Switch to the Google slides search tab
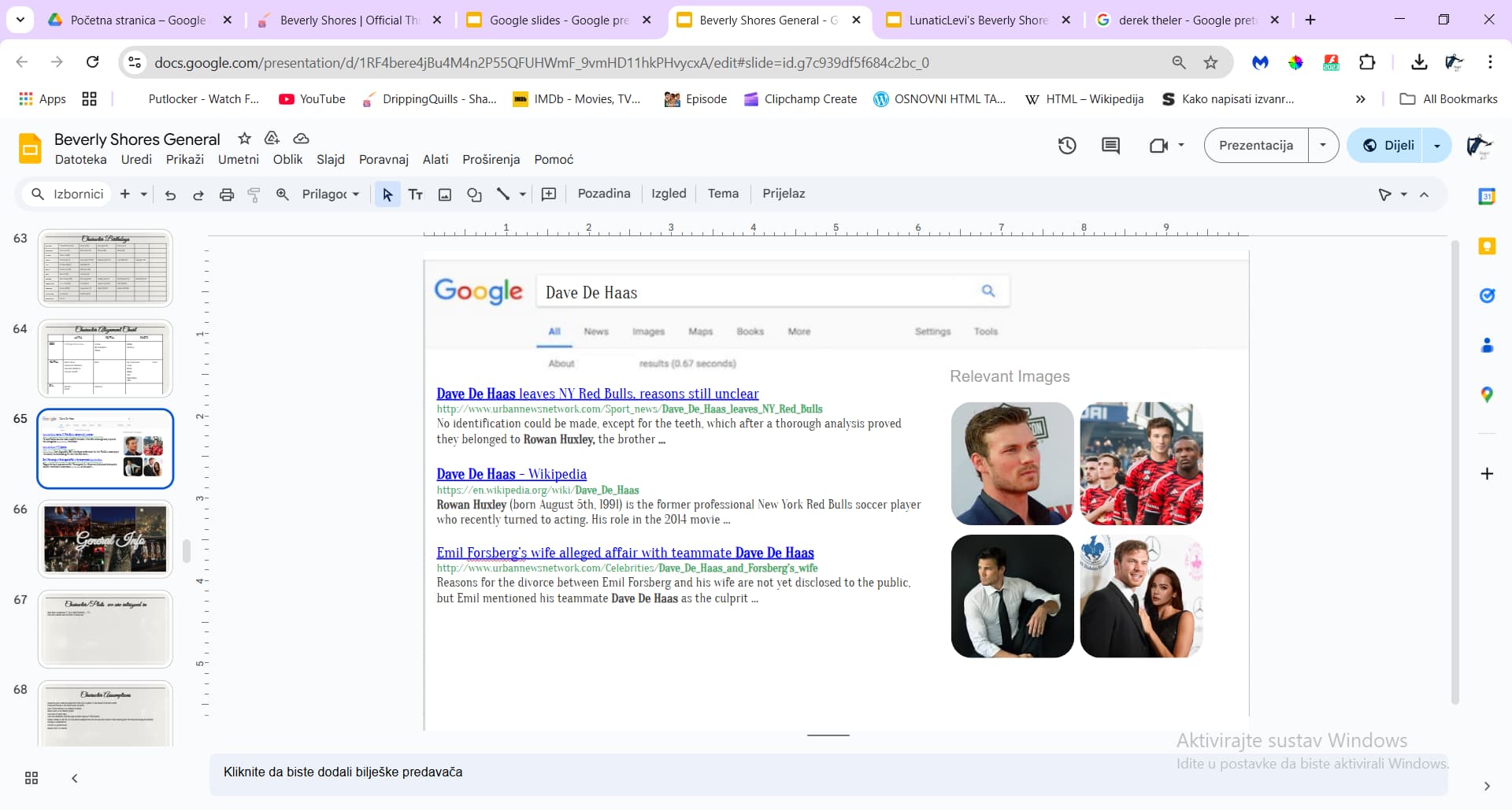The image size is (1512, 811). pyautogui.click(x=559, y=20)
